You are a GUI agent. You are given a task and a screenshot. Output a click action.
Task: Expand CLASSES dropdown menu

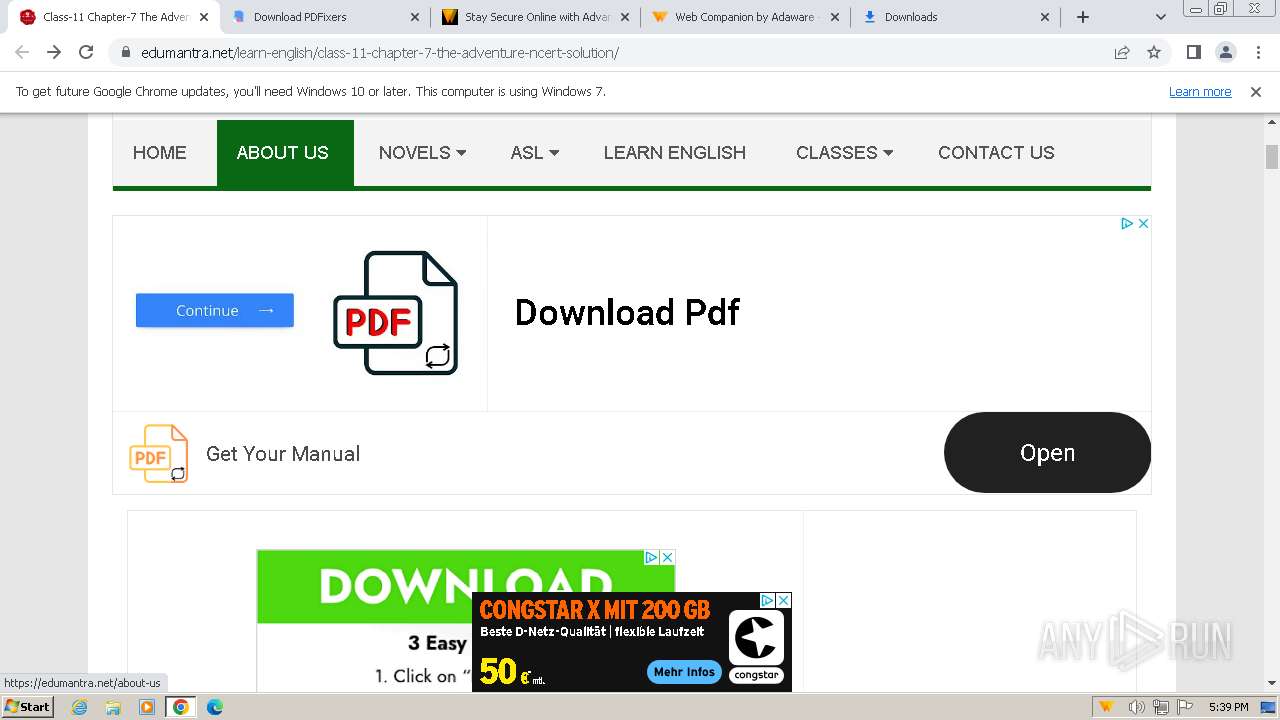844,153
